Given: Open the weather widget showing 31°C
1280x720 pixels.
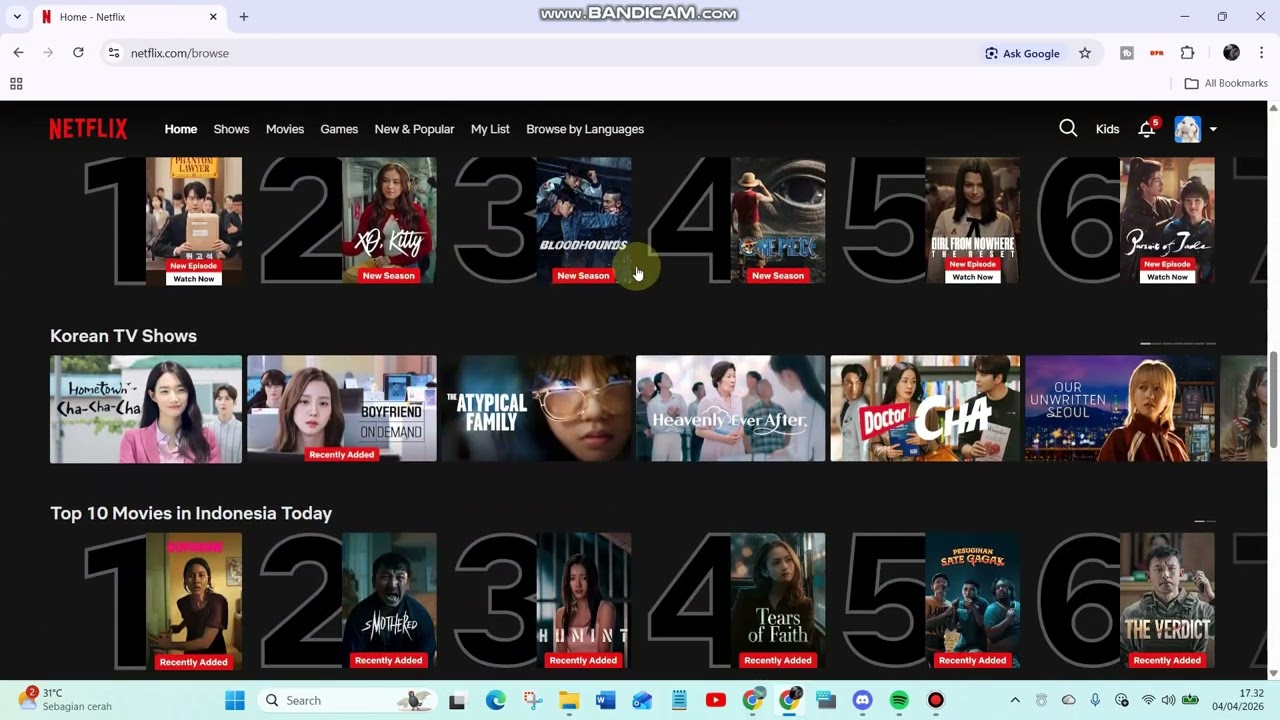Looking at the screenshot, I should 65,700.
